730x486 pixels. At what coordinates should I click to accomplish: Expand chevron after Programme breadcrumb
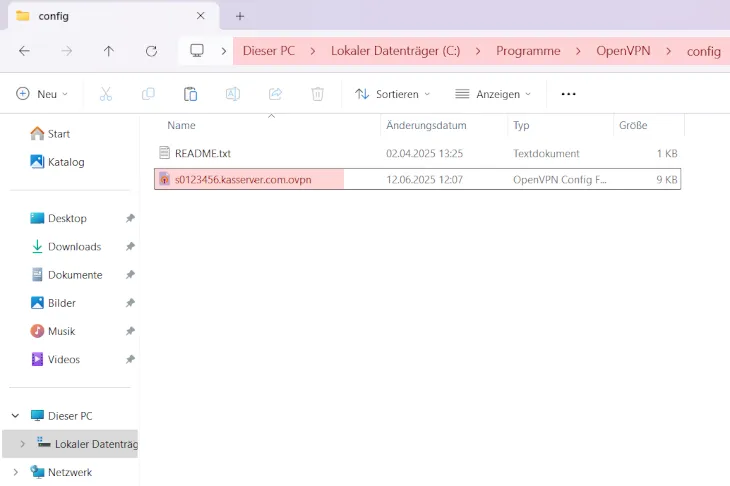tap(578, 51)
